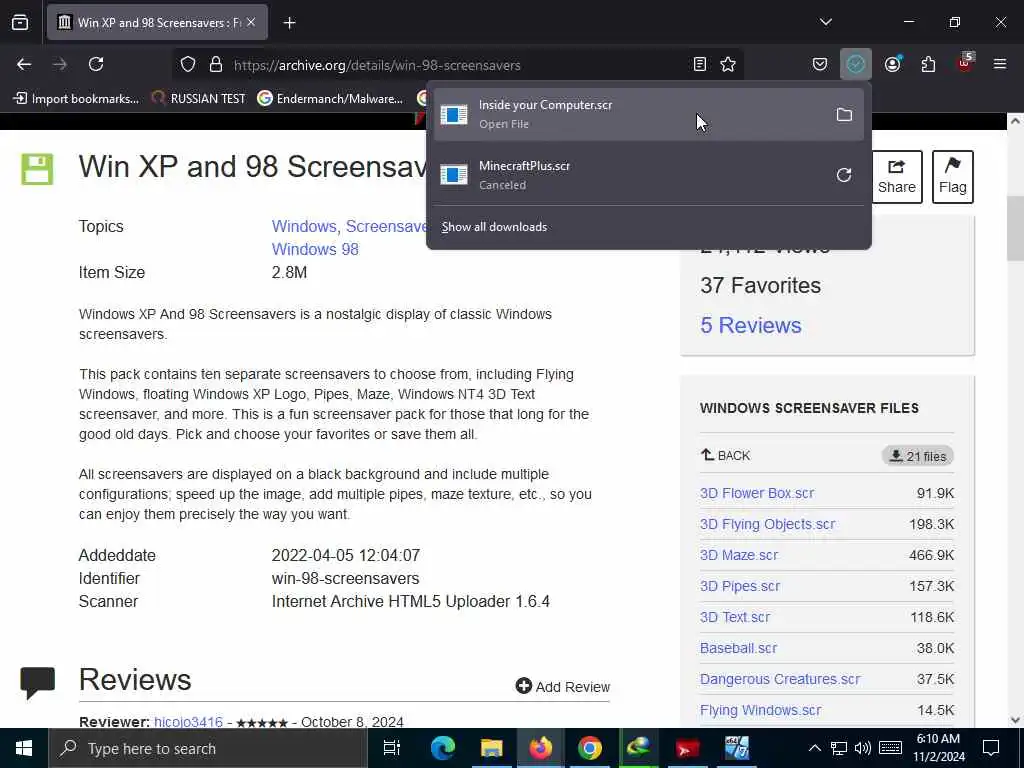Click the 37 Favorites text

pyautogui.click(x=760, y=285)
